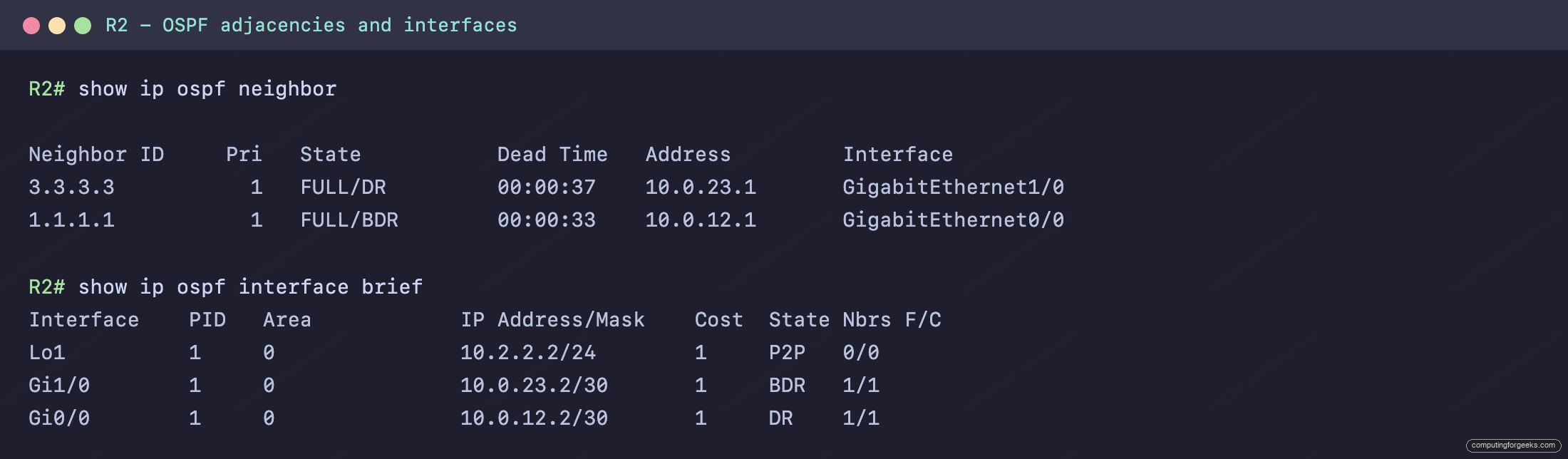Select the window title 'R2 – OSPF adjacencies and interfaces'
Viewport: 1568px width, 459px height.
(311, 26)
